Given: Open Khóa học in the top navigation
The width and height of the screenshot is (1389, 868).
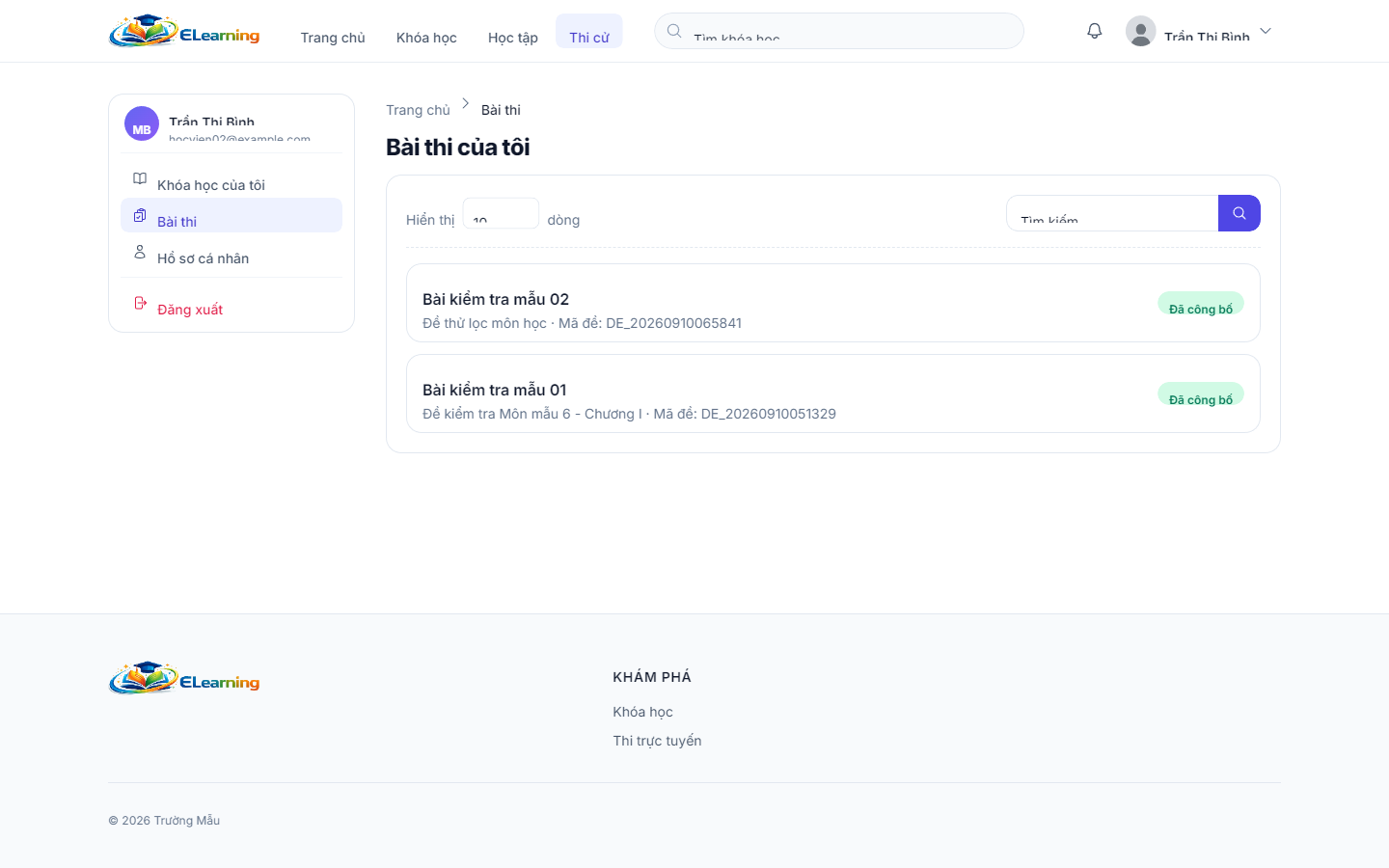Looking at the screenshot, I should [x=426, y=38].
